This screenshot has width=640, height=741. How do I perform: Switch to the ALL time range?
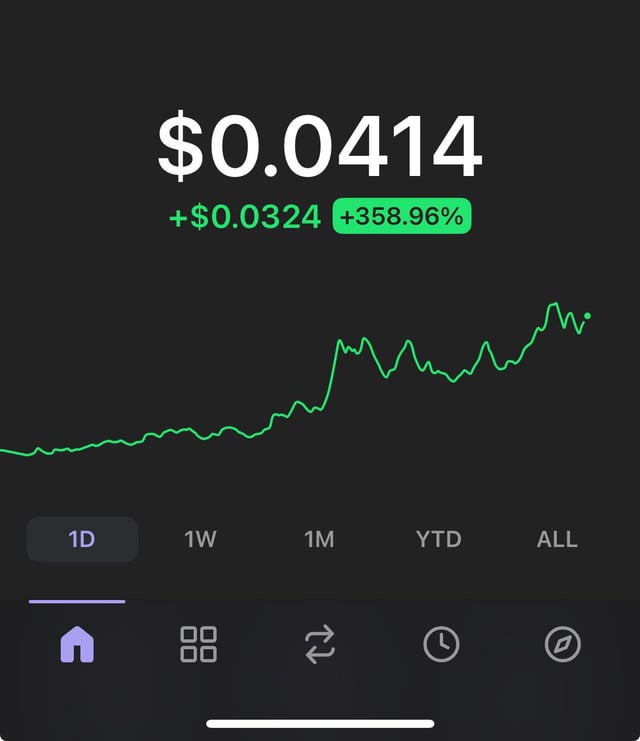[x=557, y=539]
